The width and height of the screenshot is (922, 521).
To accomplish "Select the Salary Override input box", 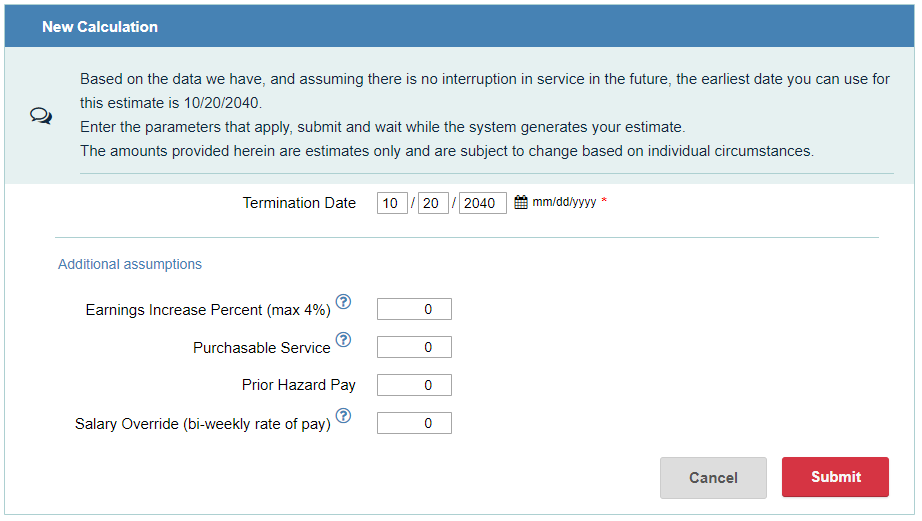I will pos(414,423).
